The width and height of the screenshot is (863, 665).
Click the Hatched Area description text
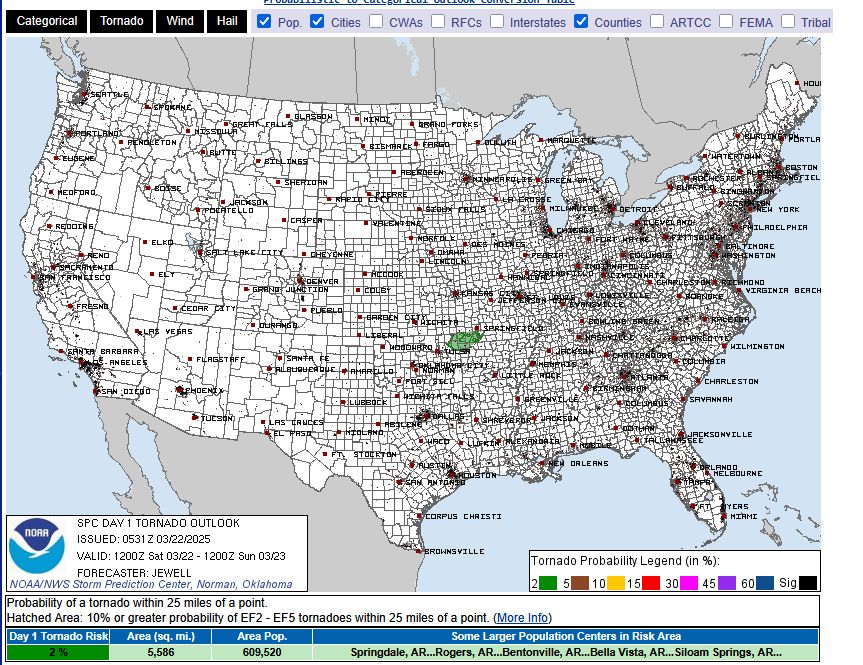coord(279,618)
